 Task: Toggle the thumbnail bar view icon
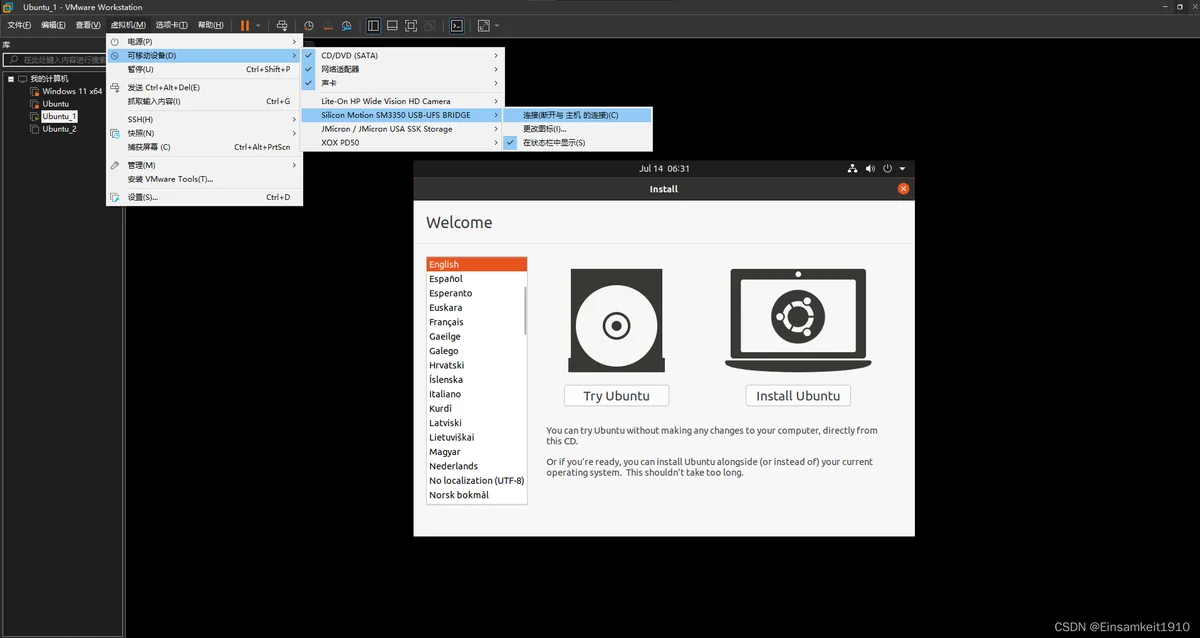392,25
